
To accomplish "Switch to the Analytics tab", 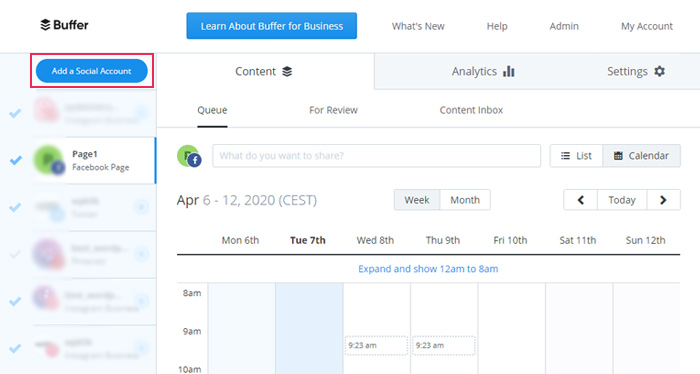I will tap(483, 71).
